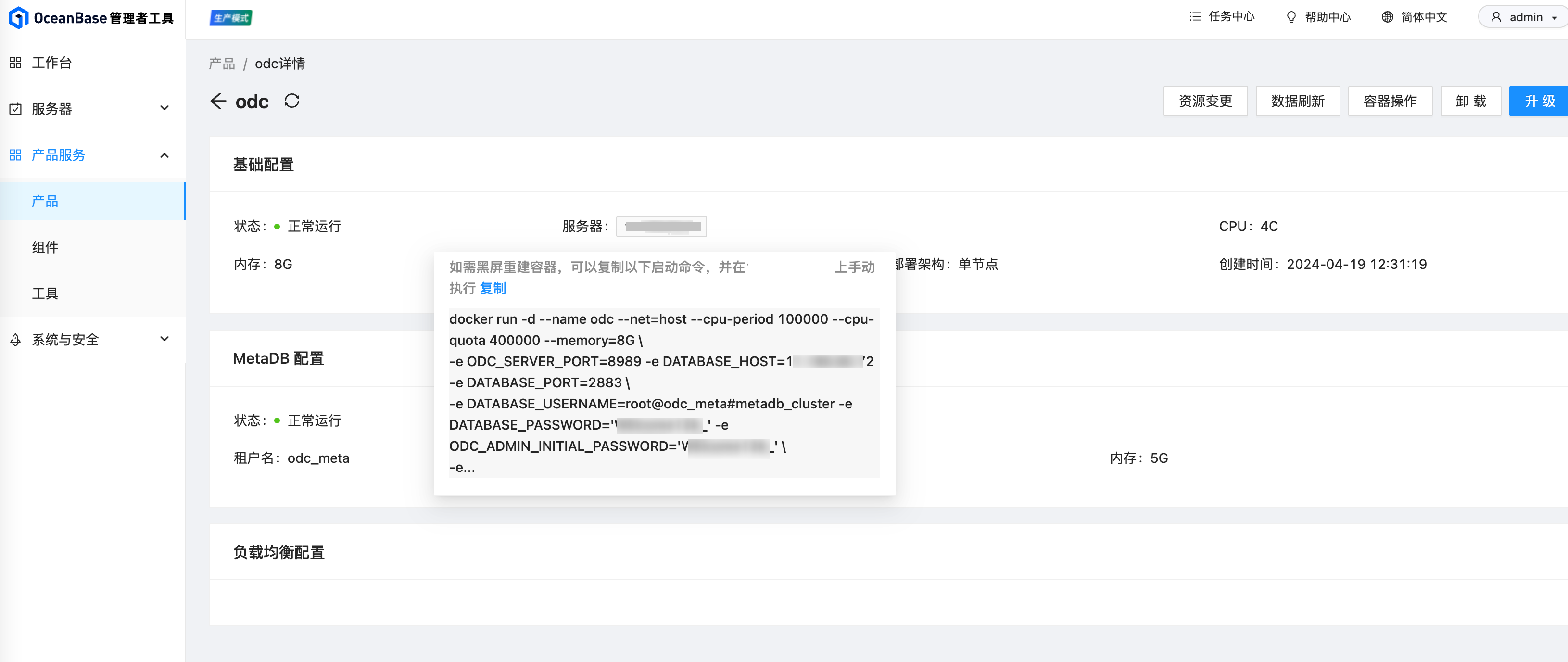Image resolution: width=1568 pixels, height=662 pixels.
Task: Open 任务中心 from the top bar icon
Action: click(x=1194, y=17)
